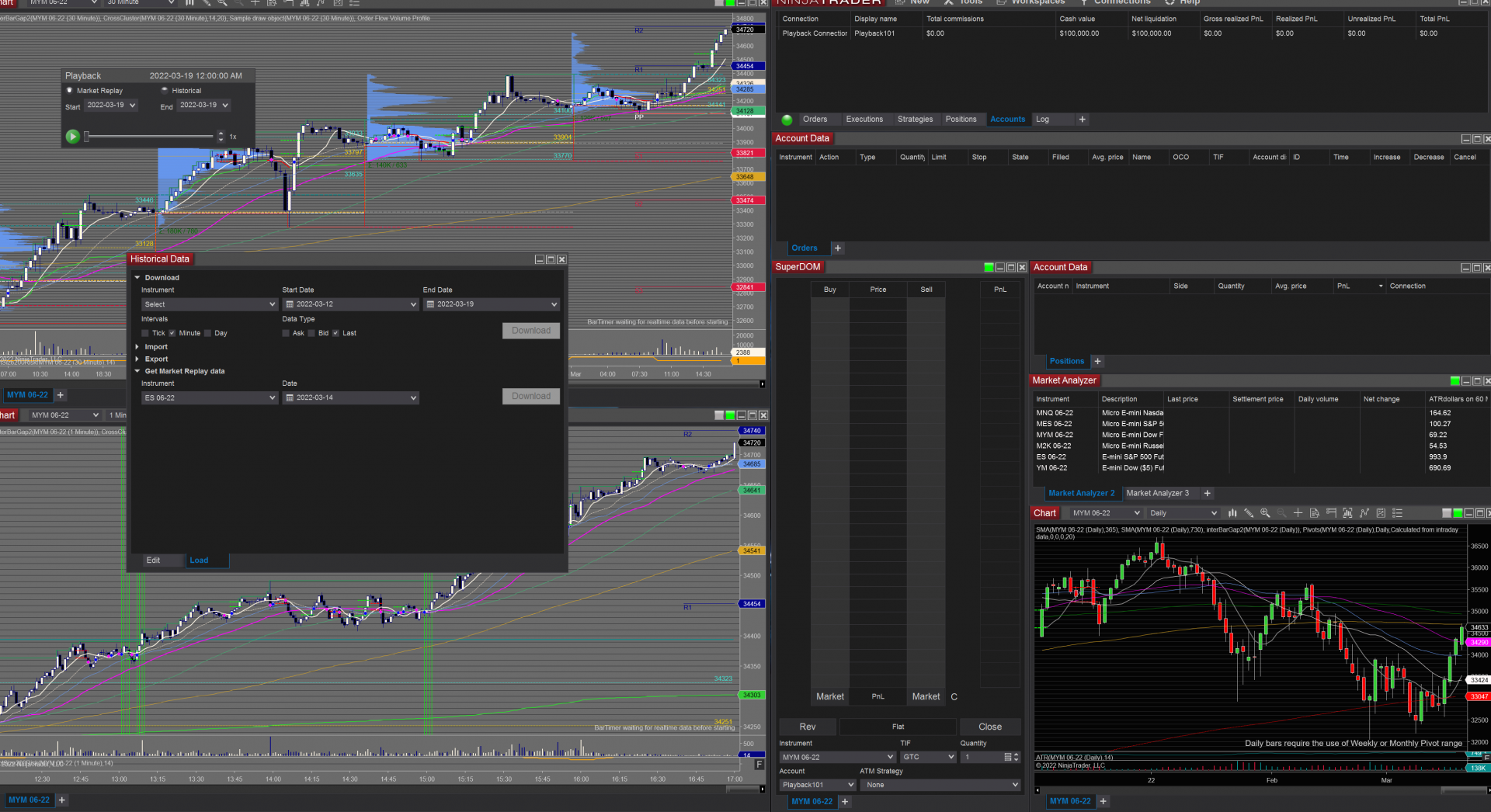Image resolution: width=1491 pixels, height=812 pixels.
Task: Click green link button on Daily chart toolbar
Action: click(1458, 513)
